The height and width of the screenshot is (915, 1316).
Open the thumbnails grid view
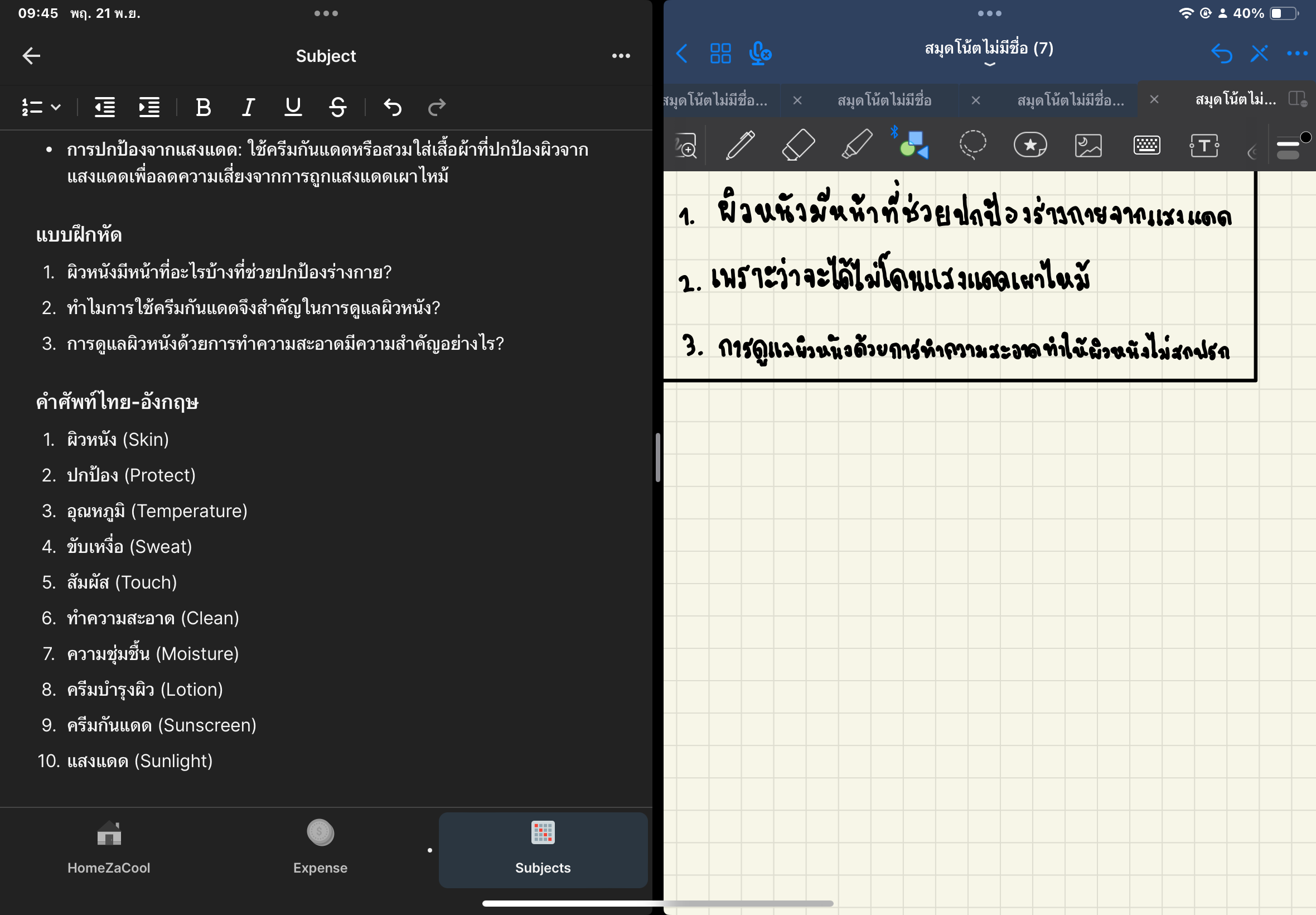pyautogui.click(x=720, y=54)
